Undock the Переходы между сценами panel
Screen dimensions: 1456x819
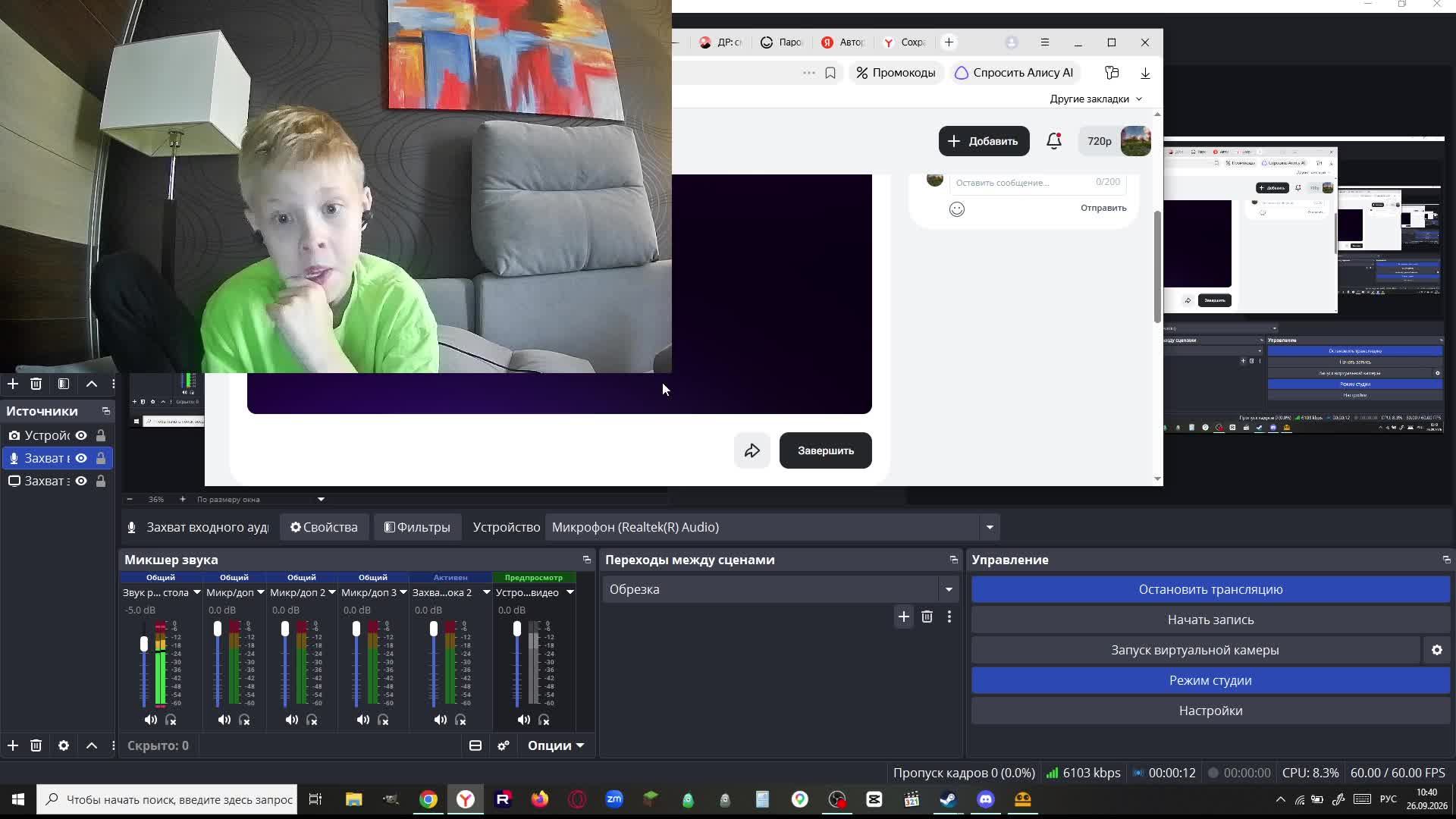tap(954, 560)
